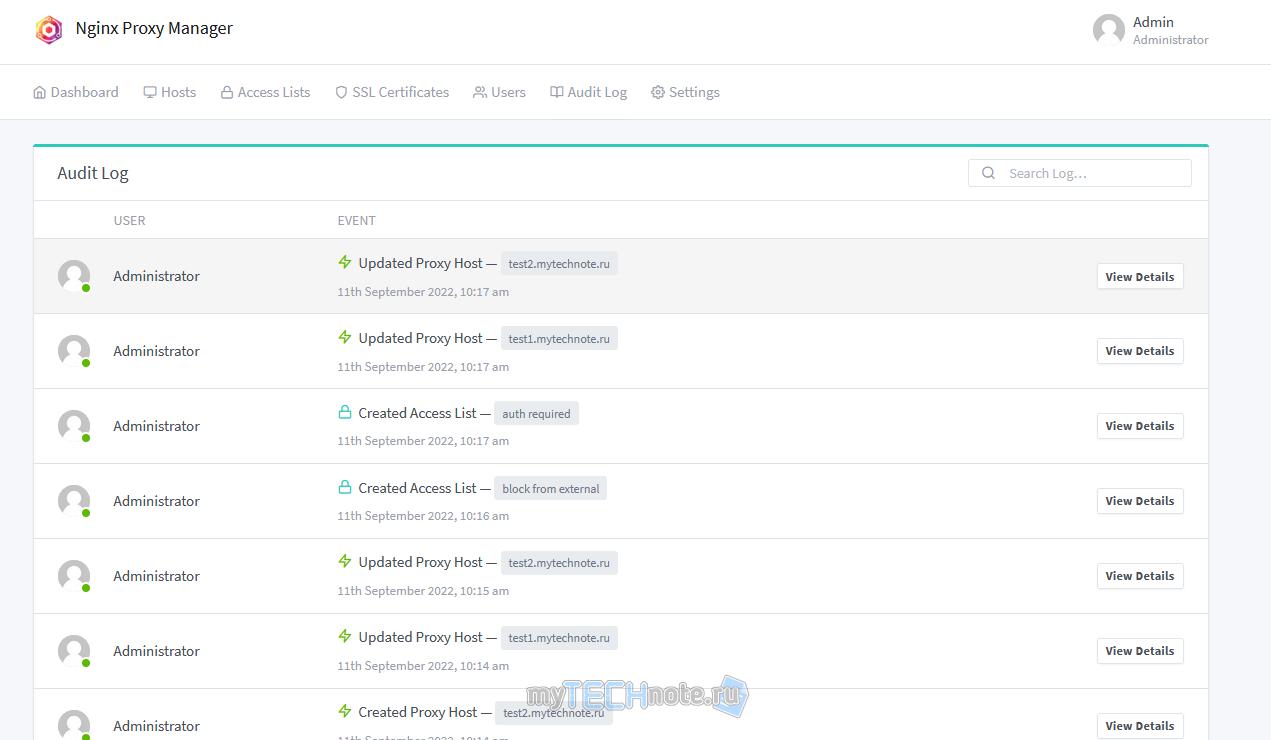This screenshot has width=1271, height=740.
Task: Click the lock icon beside auth required event
Action: (345, 412)
